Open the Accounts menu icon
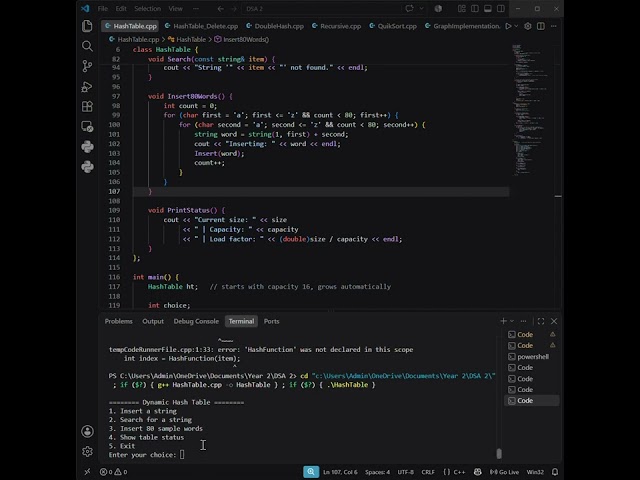 (87, 431)
